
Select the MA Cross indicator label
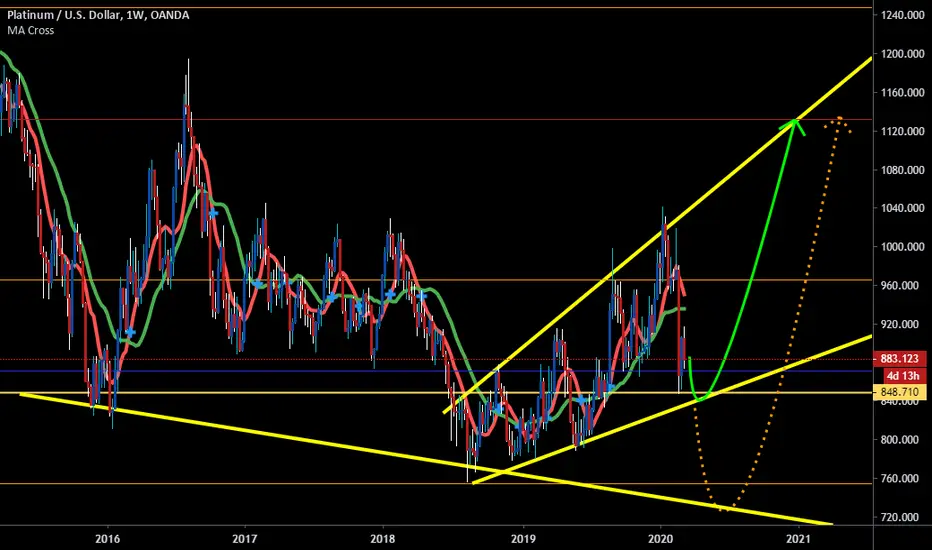tap(30, 30)
